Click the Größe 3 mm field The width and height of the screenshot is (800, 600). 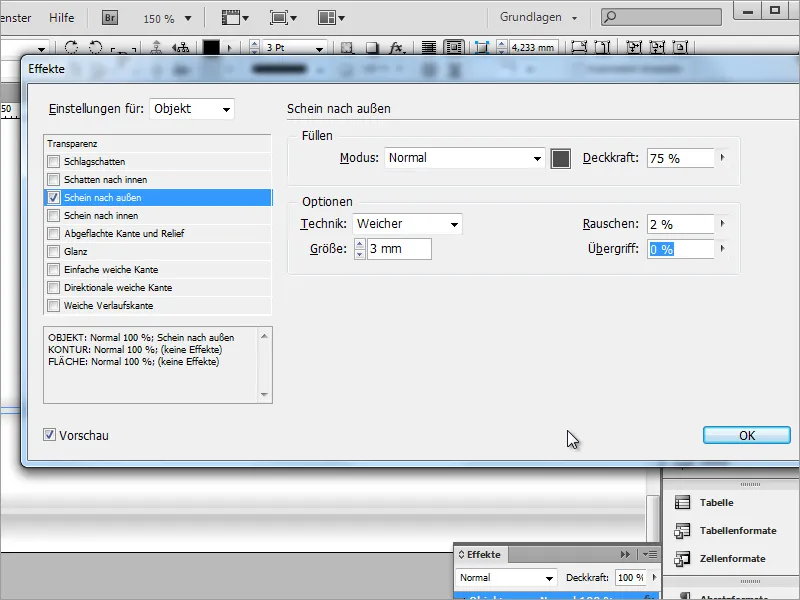tap(399, 249)
